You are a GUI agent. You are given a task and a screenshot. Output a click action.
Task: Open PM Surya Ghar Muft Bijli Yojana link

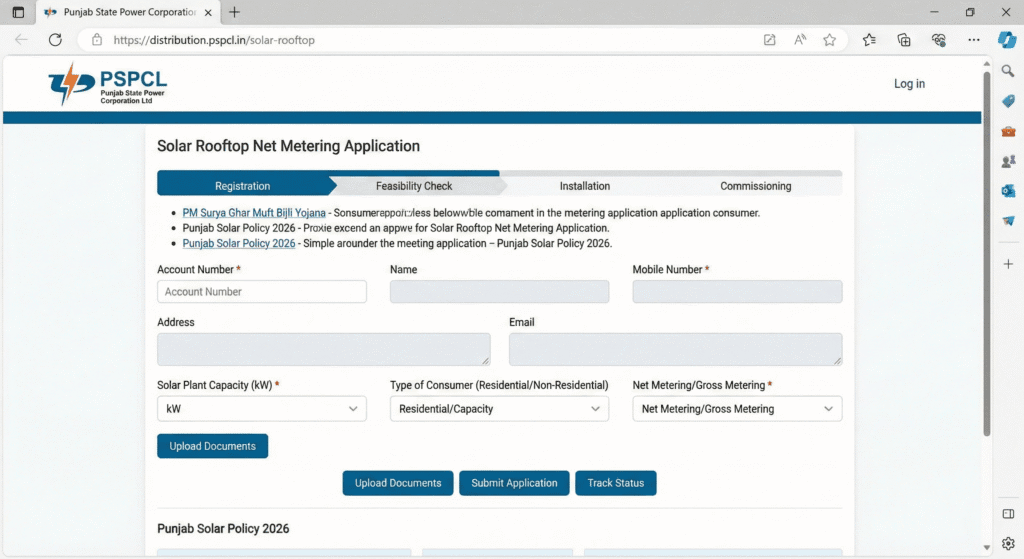(254, 213)
